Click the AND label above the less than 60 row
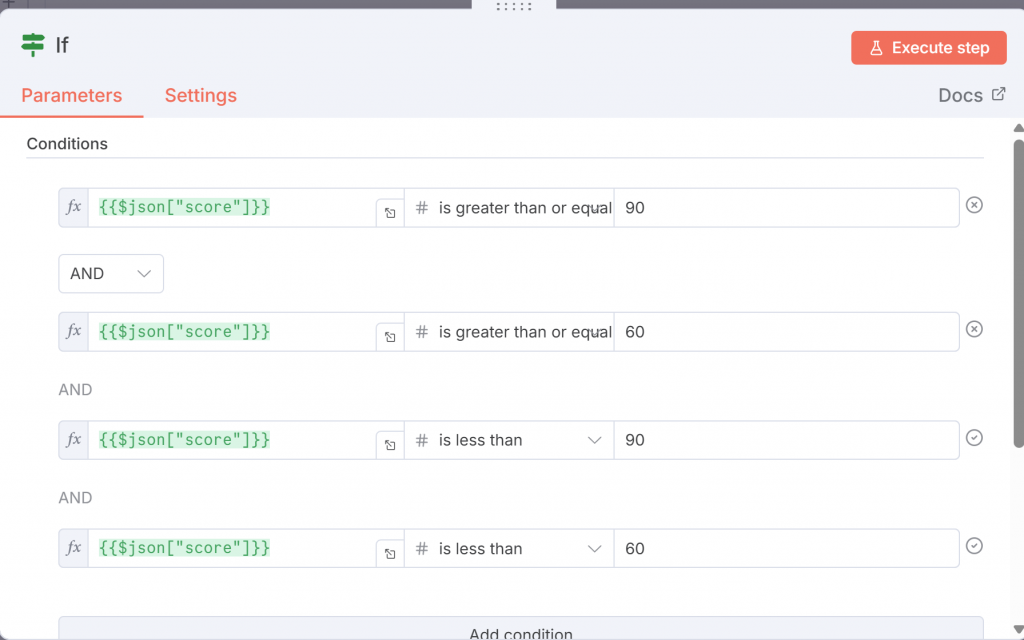 click(x=75, y=498)
